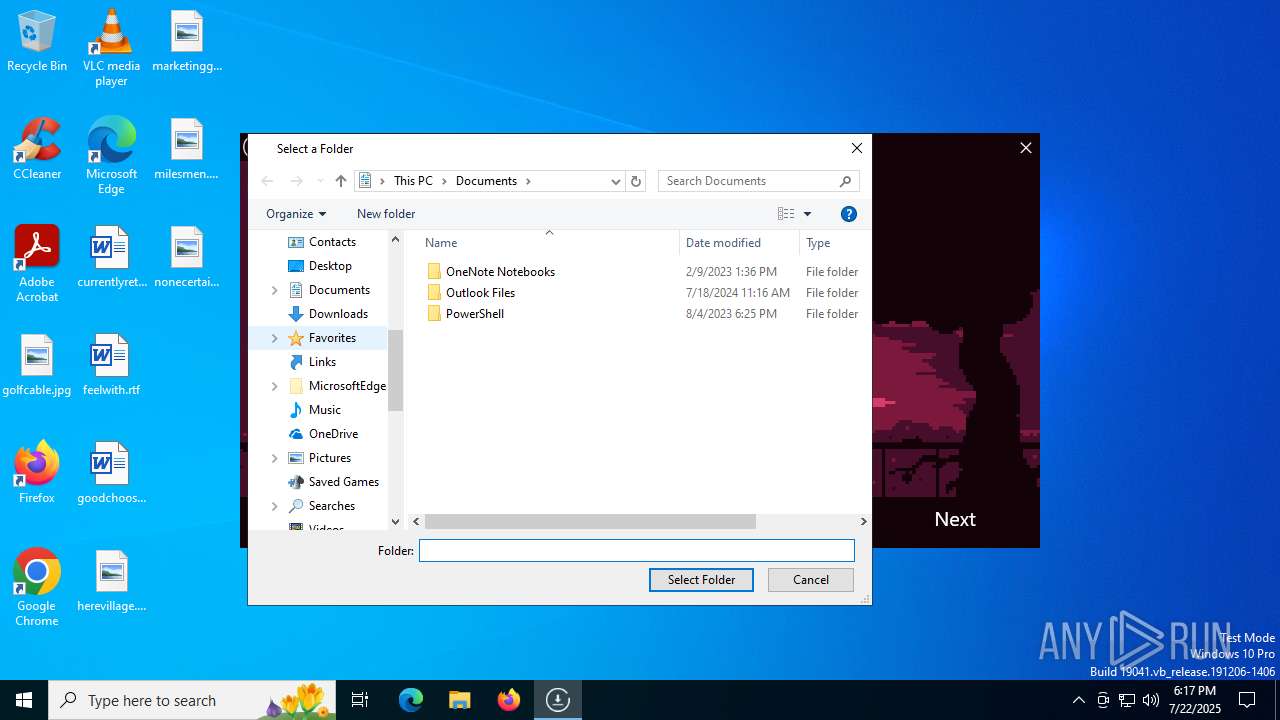Image resolution: width=1280 pixels, height=720 pixels.
Task: Select the OneNote Notebooks folder
Action: [x=500, y=272]
